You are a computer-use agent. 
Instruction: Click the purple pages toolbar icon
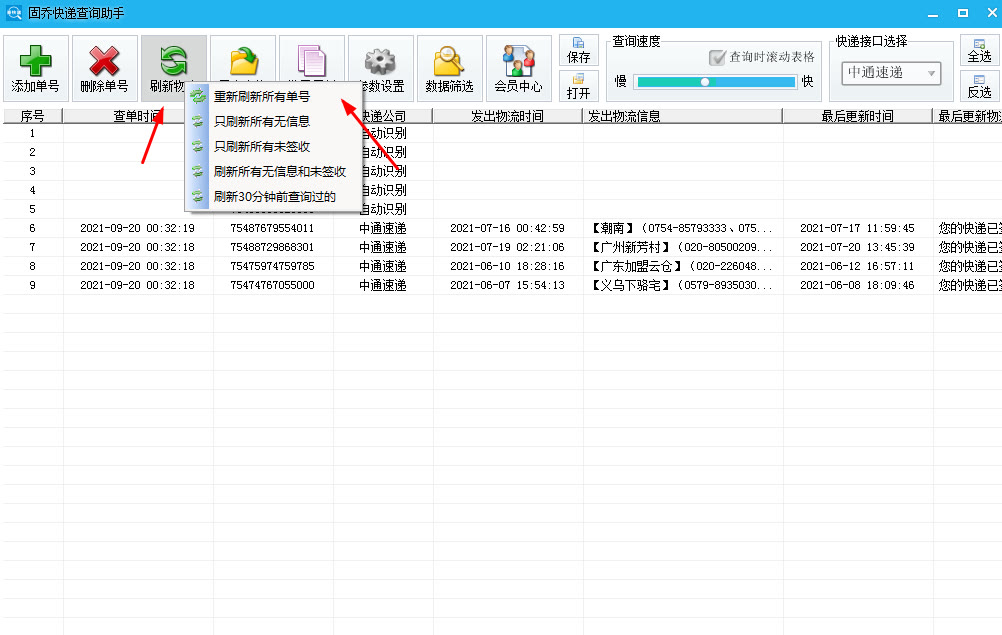tap(312, 61)
